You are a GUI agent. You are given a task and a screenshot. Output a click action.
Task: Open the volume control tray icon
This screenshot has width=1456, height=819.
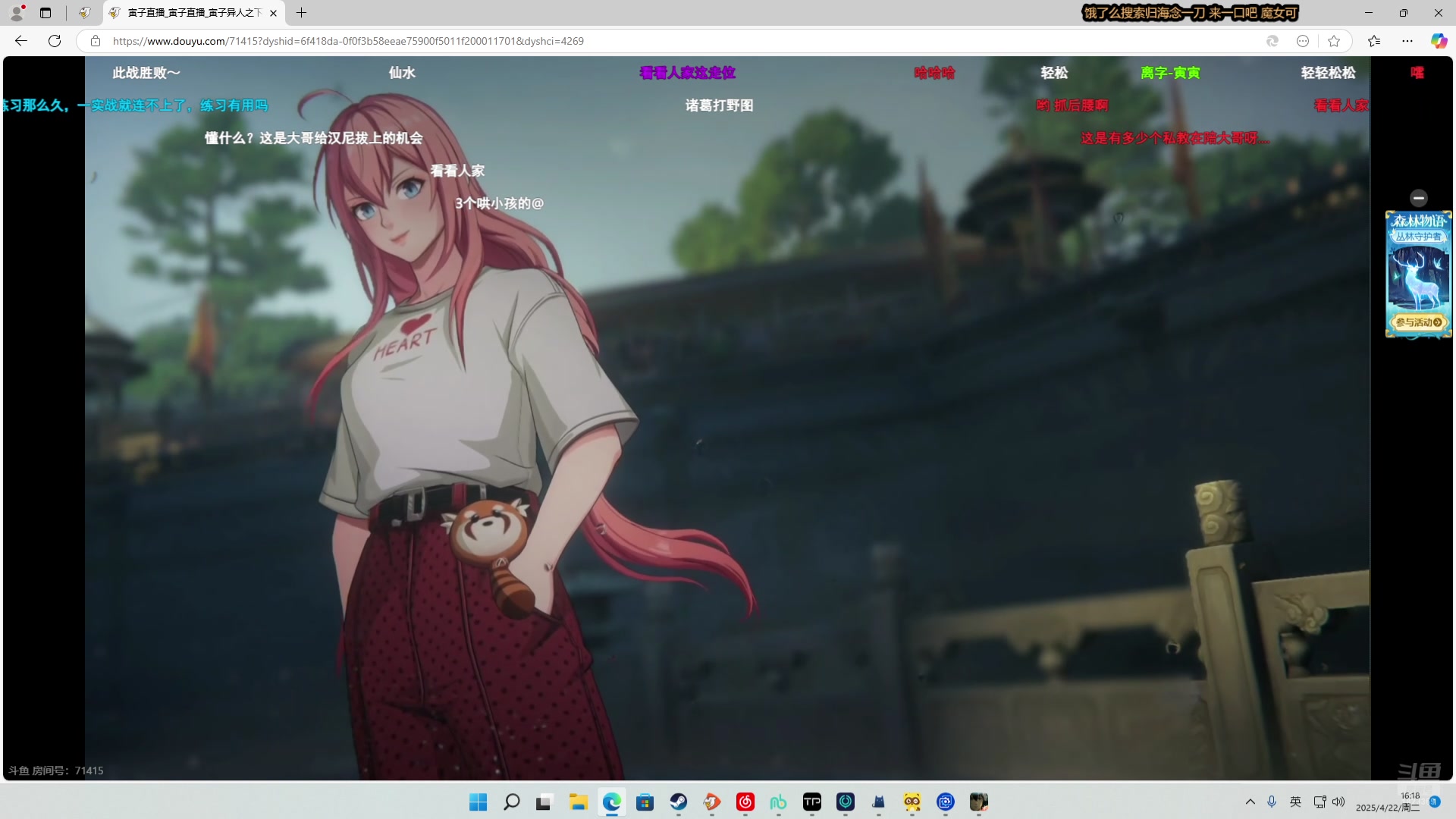(1338, 802)
